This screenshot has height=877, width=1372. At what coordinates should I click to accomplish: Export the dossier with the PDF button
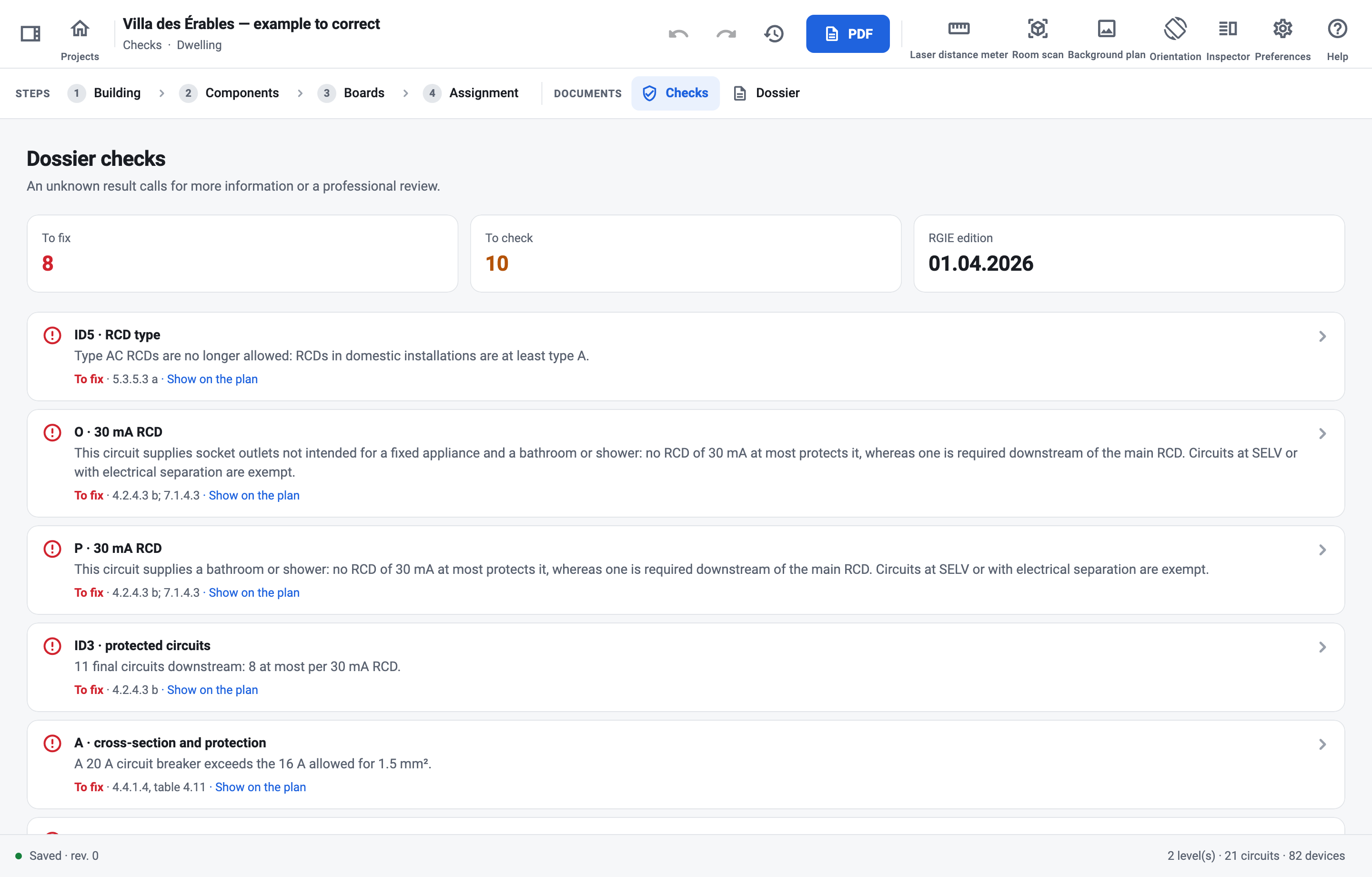click(x=848, y=34)
